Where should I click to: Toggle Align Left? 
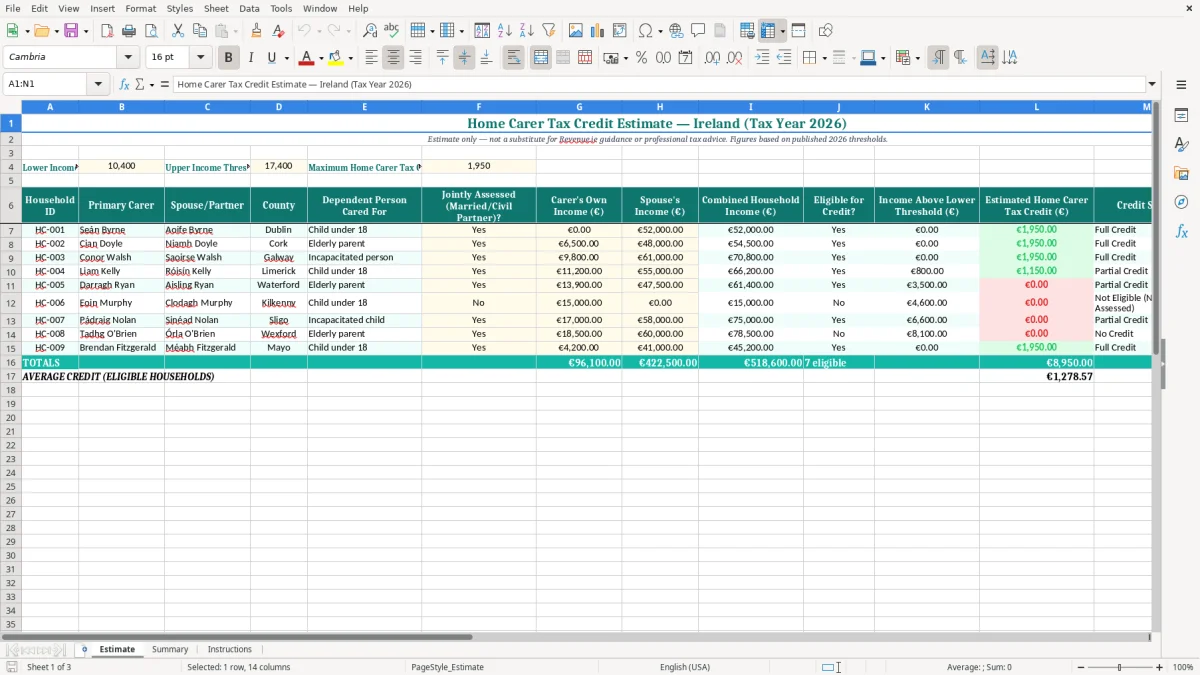pyautogui.click(x=371, y=58)
